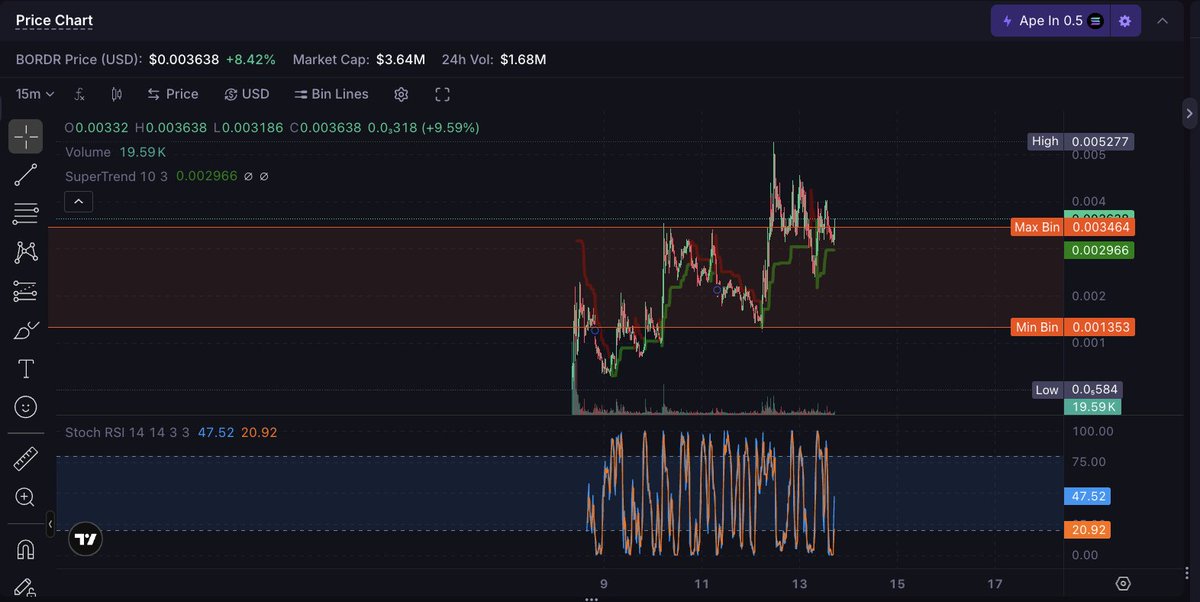The width and height of the screenshot is (1200, 602).
Task: Open the indicators fx menu
Action: click(x=80, y=94)
